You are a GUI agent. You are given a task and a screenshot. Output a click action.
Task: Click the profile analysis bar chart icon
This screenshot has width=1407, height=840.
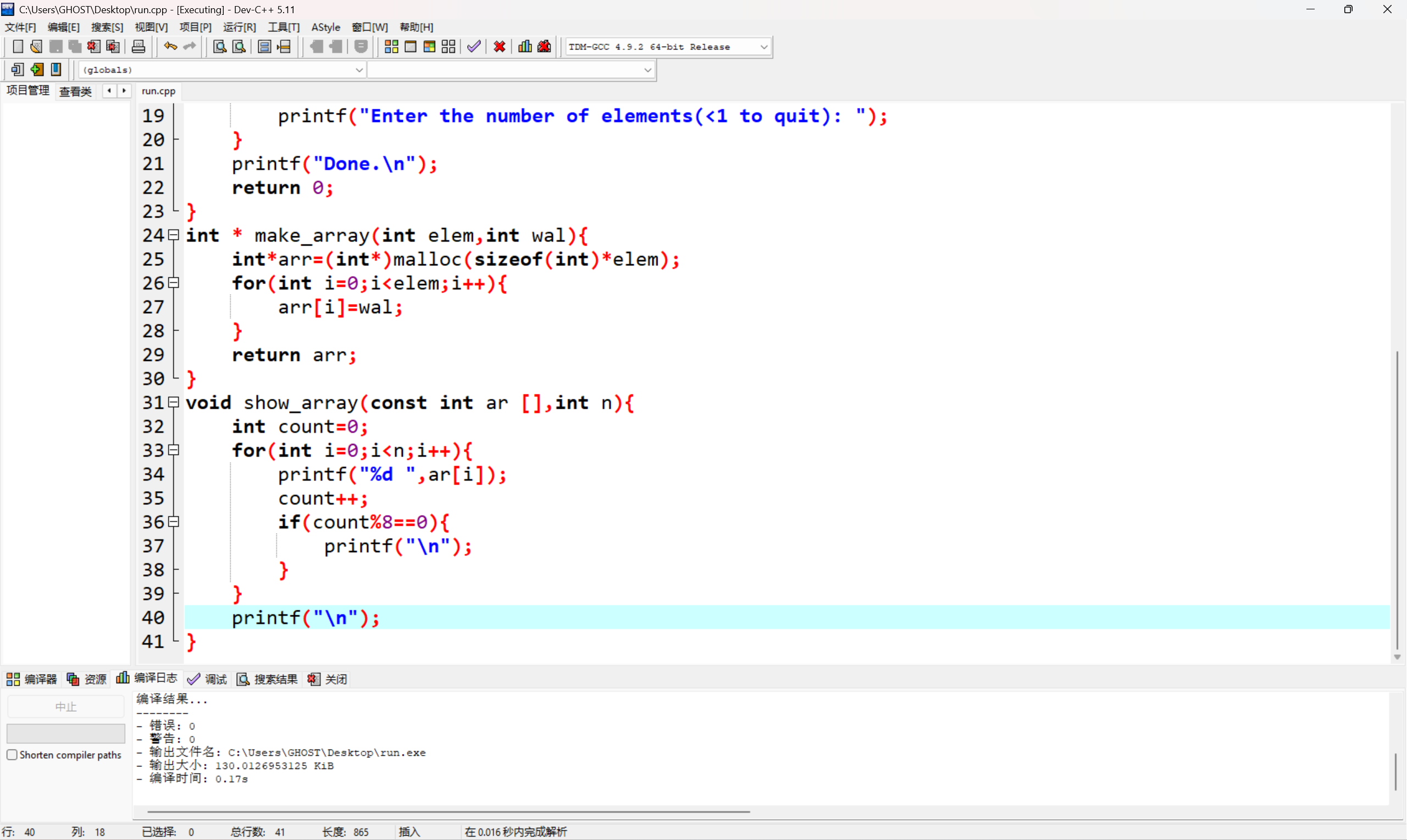click(525, 47)
